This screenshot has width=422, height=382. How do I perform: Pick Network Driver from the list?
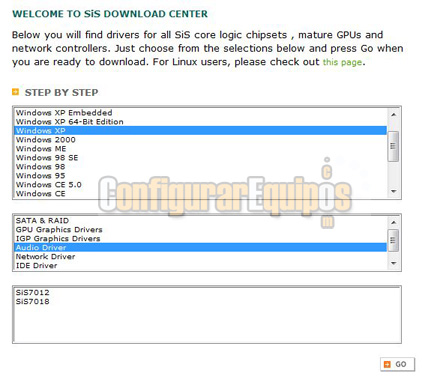tap(200, 257)
